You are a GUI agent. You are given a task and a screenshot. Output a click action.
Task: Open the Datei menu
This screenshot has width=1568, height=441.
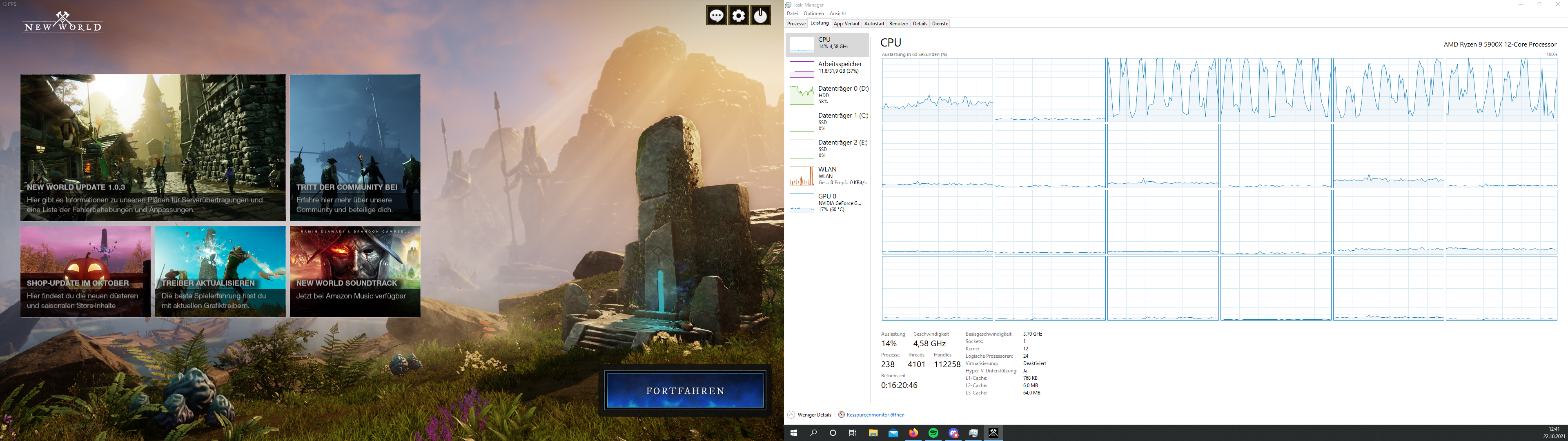click(792, 13)
